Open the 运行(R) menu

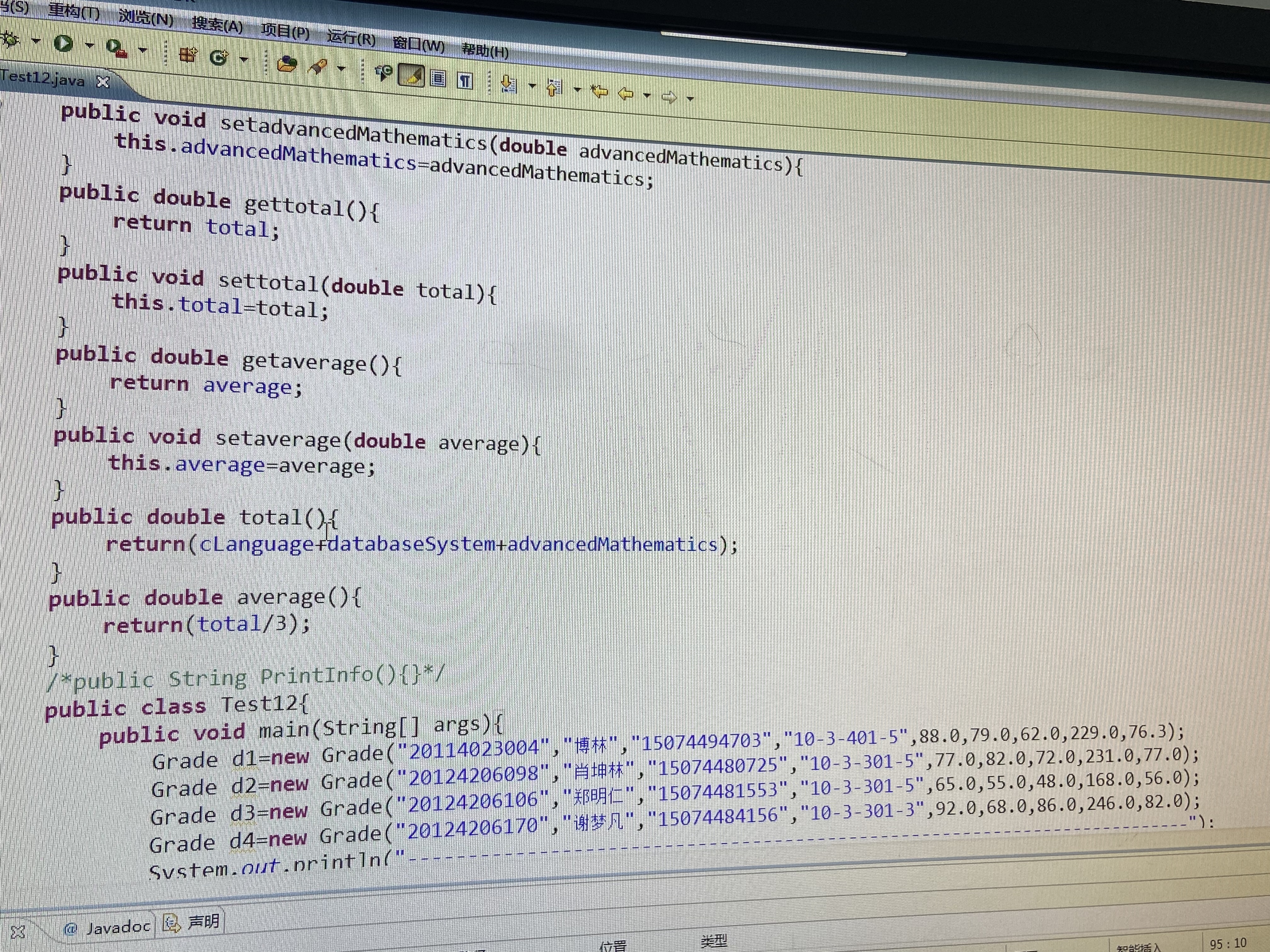pyautogui.click(x=351, y=38)
